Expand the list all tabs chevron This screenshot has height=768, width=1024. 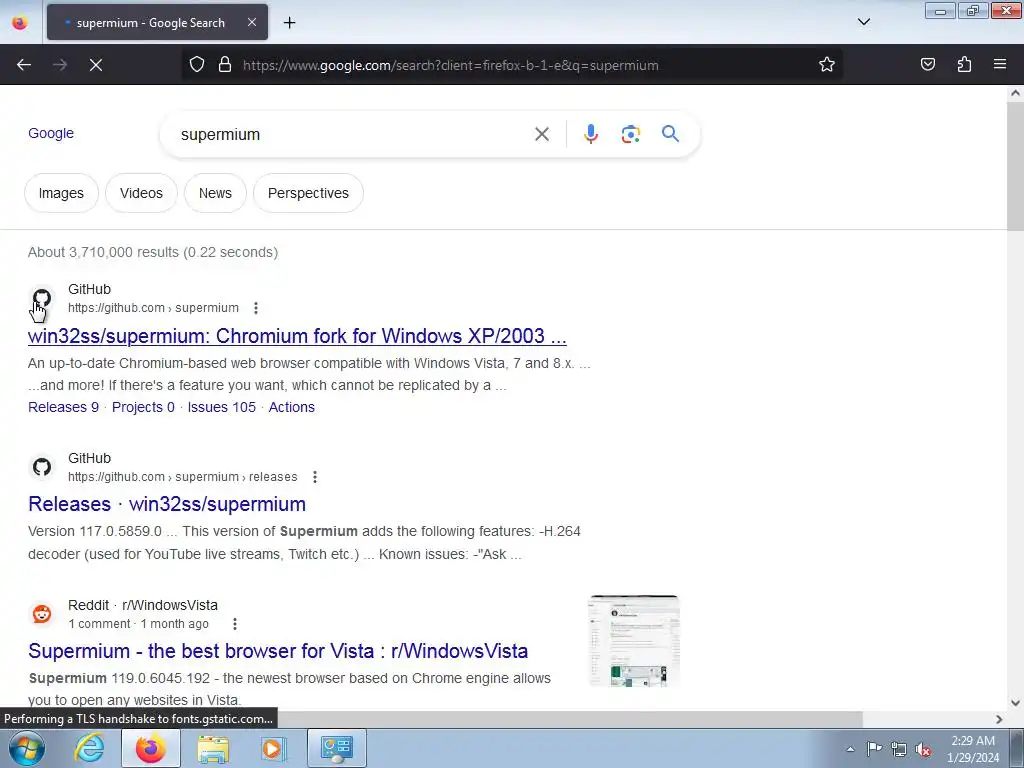coord(863,22)
